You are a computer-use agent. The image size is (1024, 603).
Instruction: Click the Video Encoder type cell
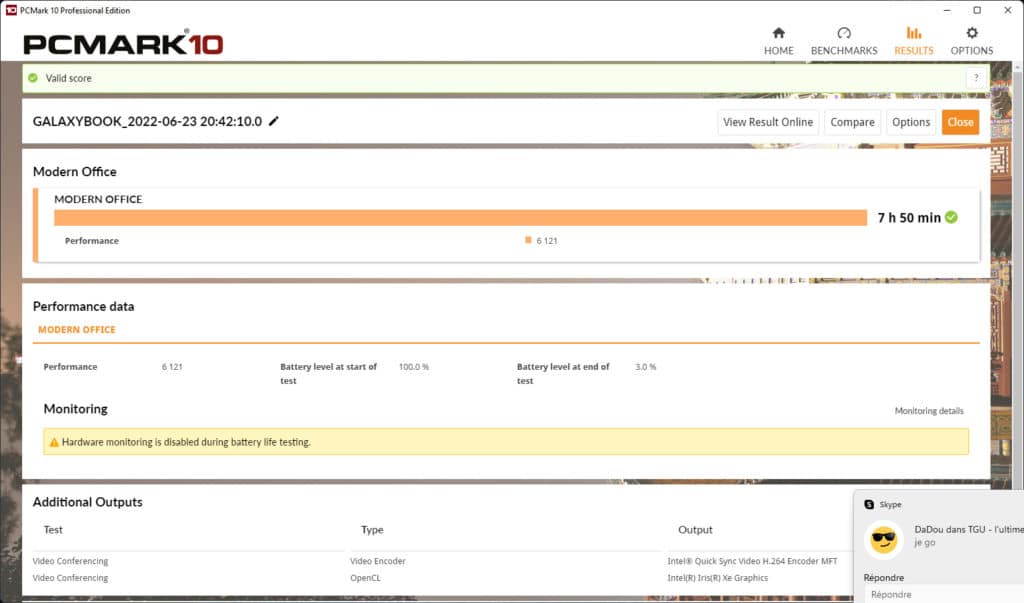[x=377, y=561]
